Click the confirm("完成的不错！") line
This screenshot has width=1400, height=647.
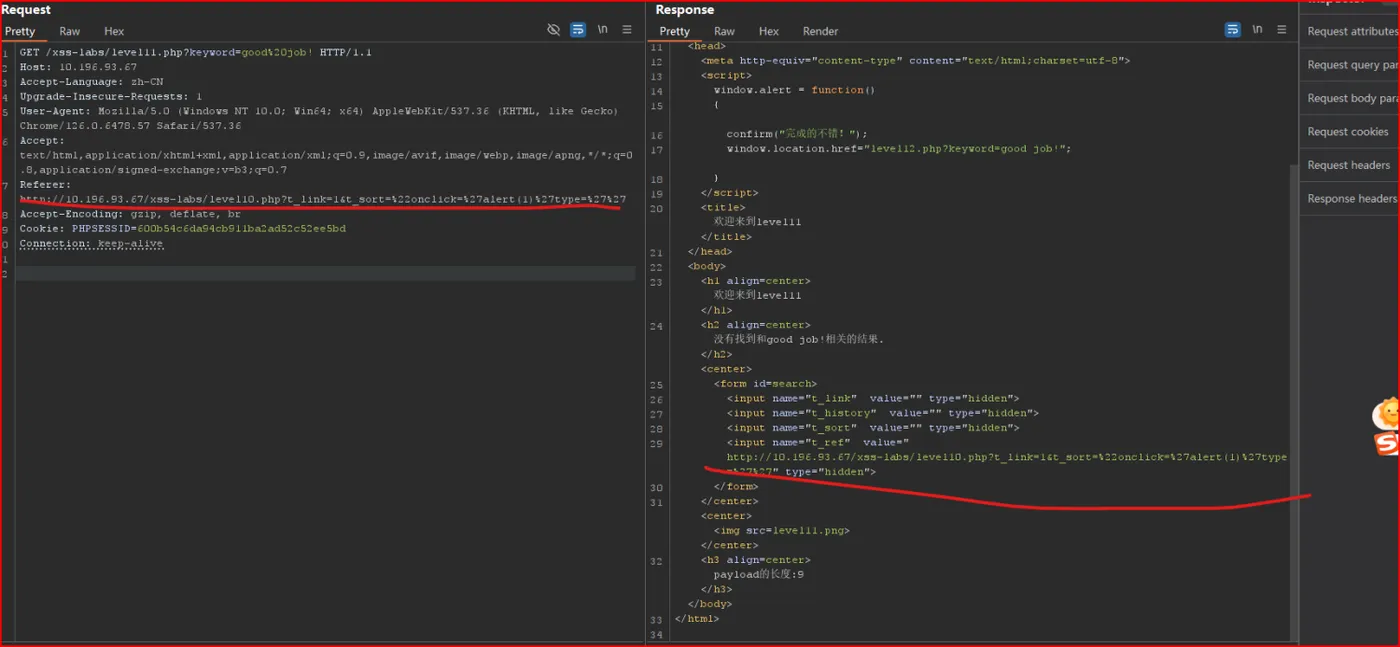(797, 134)
